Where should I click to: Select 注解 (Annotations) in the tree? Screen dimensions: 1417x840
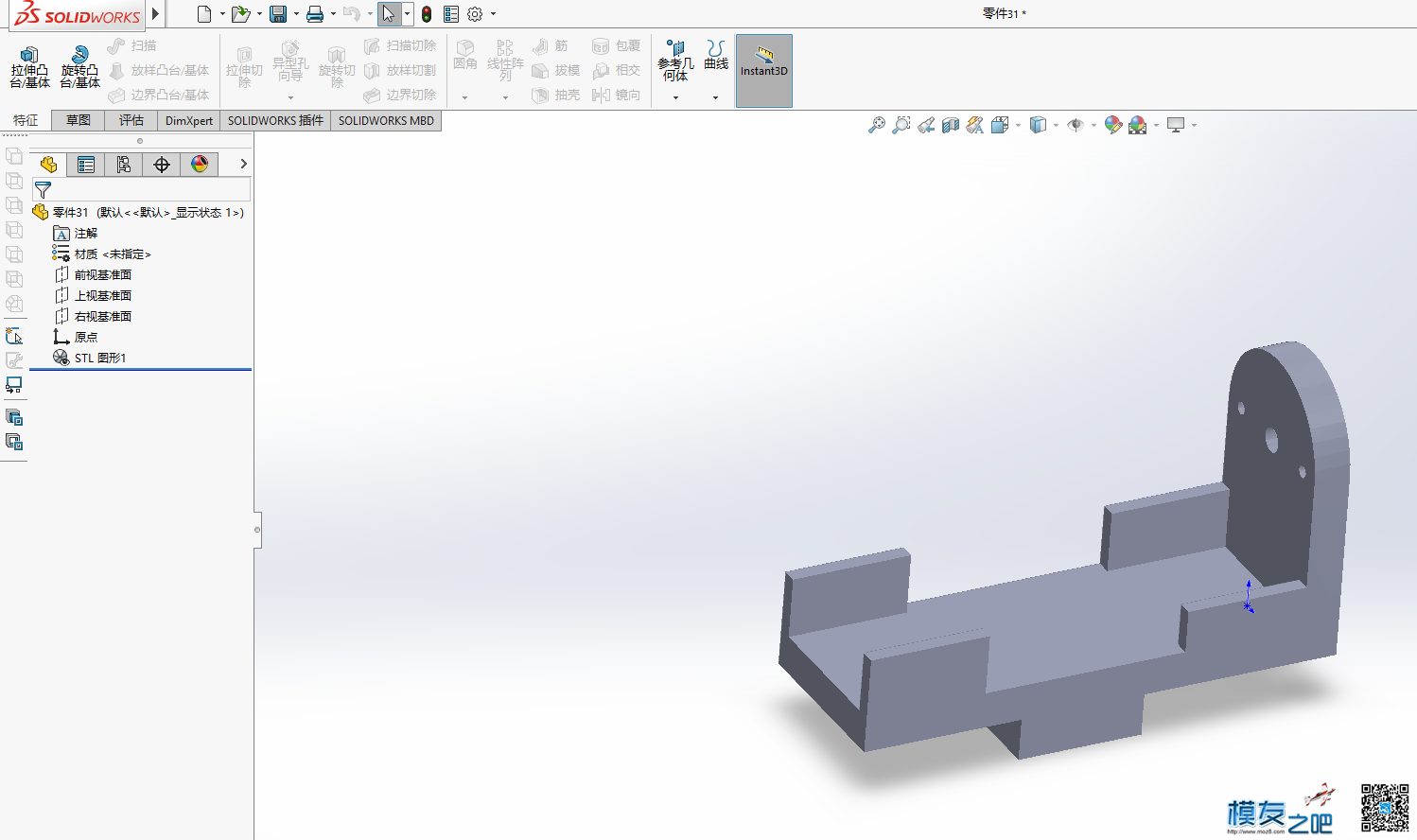tap(76, 234)
